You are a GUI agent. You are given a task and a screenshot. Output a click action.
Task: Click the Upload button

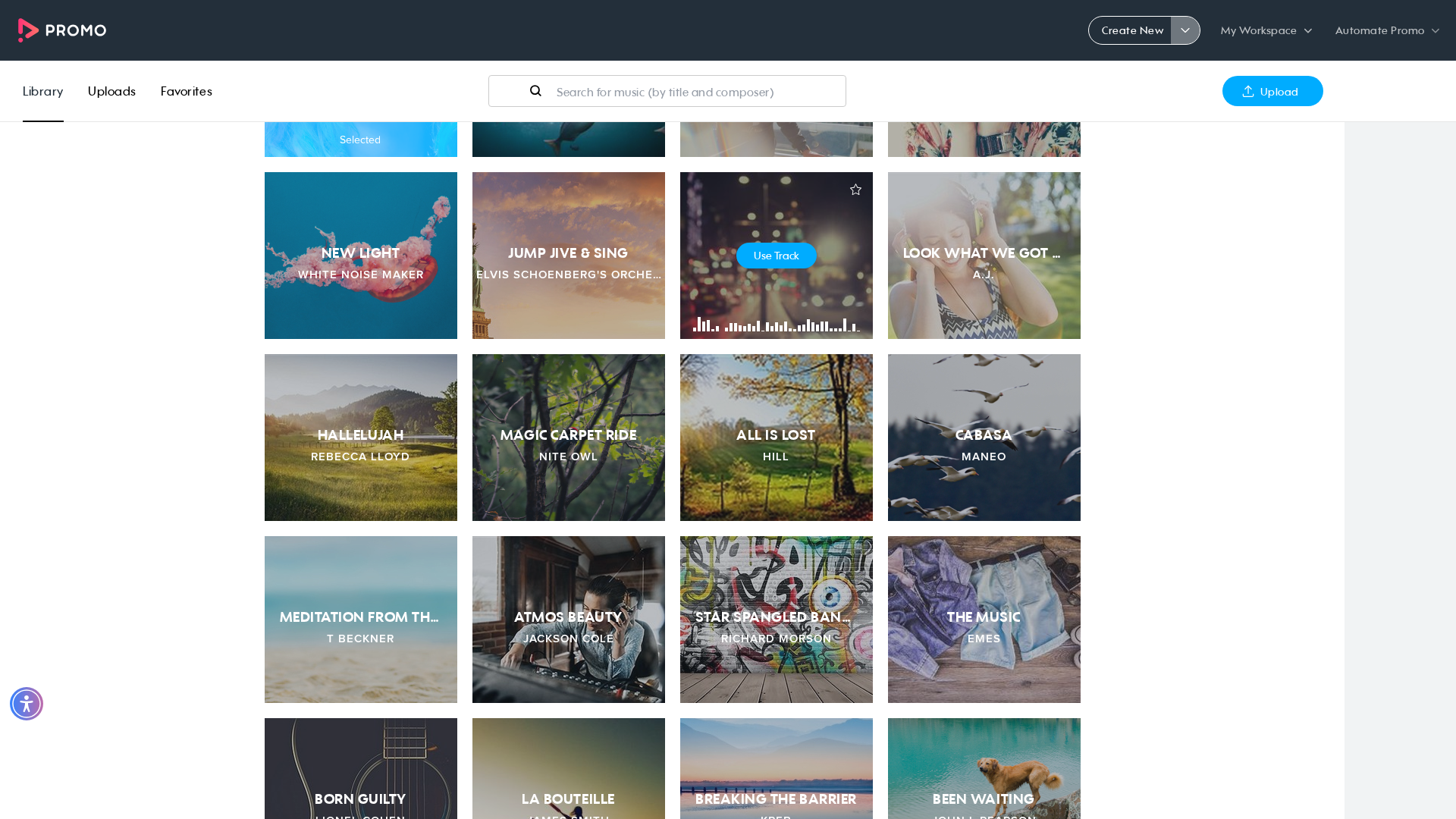tap(1272, 91)
